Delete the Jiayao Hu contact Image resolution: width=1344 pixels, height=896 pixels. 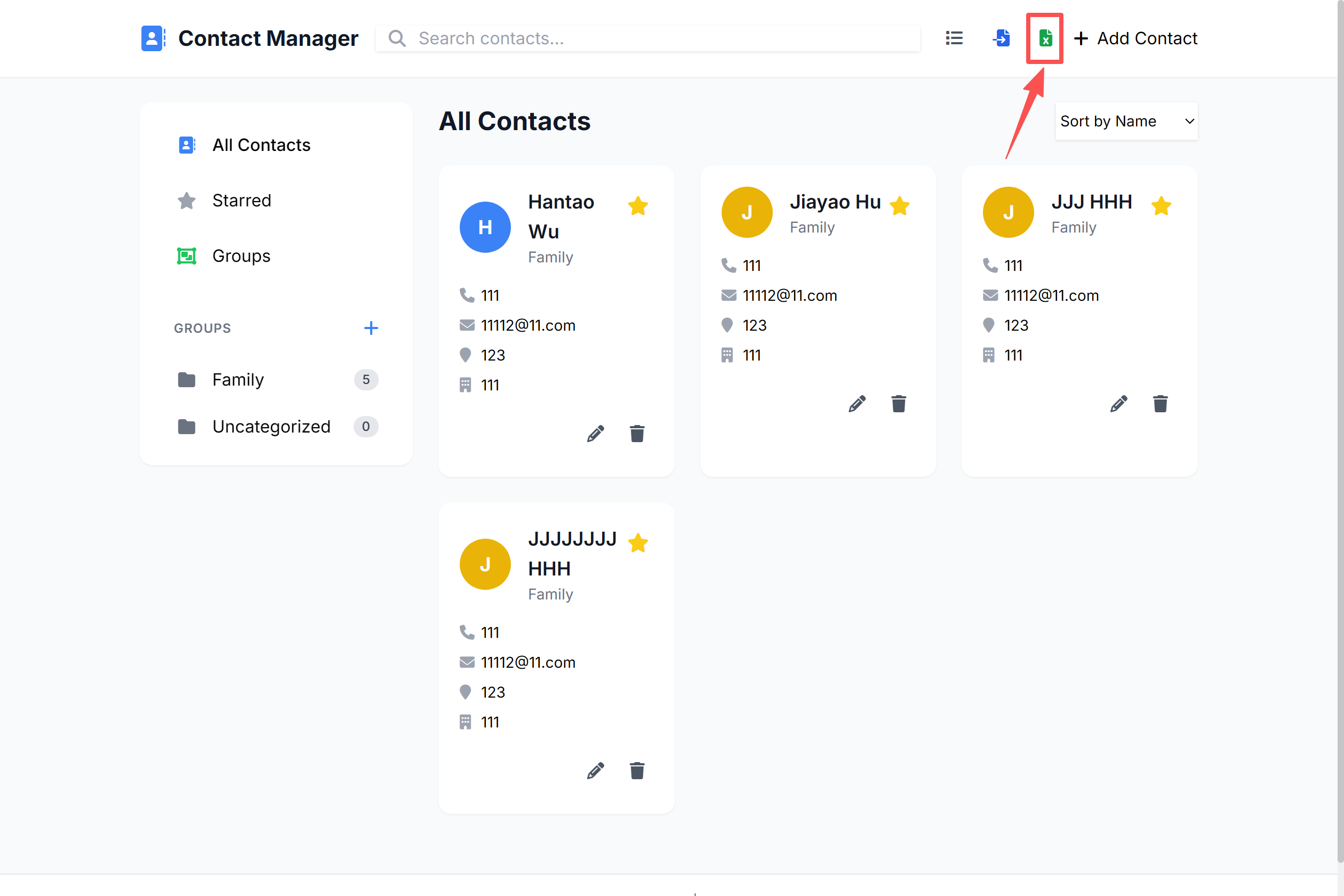898,404
